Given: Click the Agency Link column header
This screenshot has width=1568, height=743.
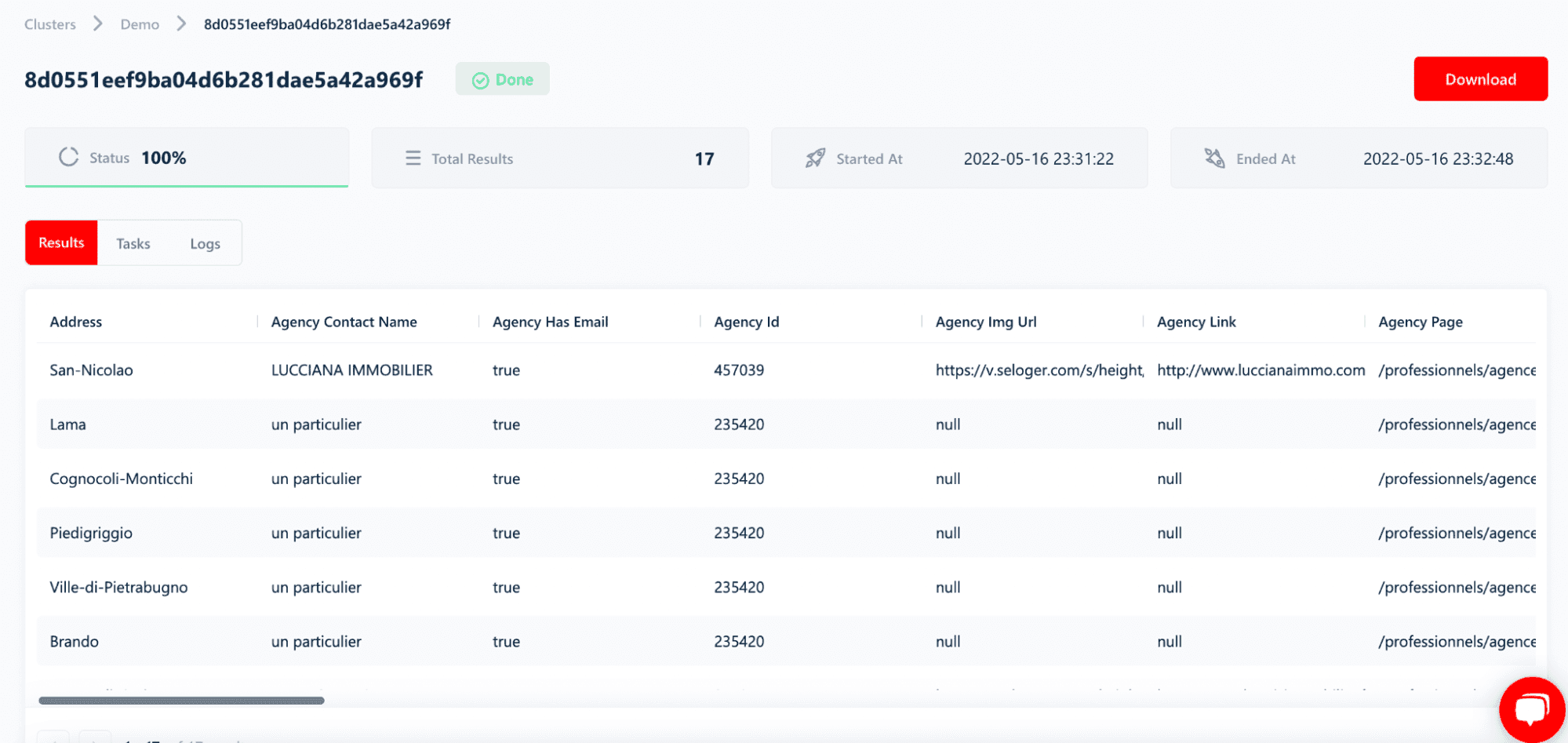Looking at the screenshot, I should [x=1196, y=322].
